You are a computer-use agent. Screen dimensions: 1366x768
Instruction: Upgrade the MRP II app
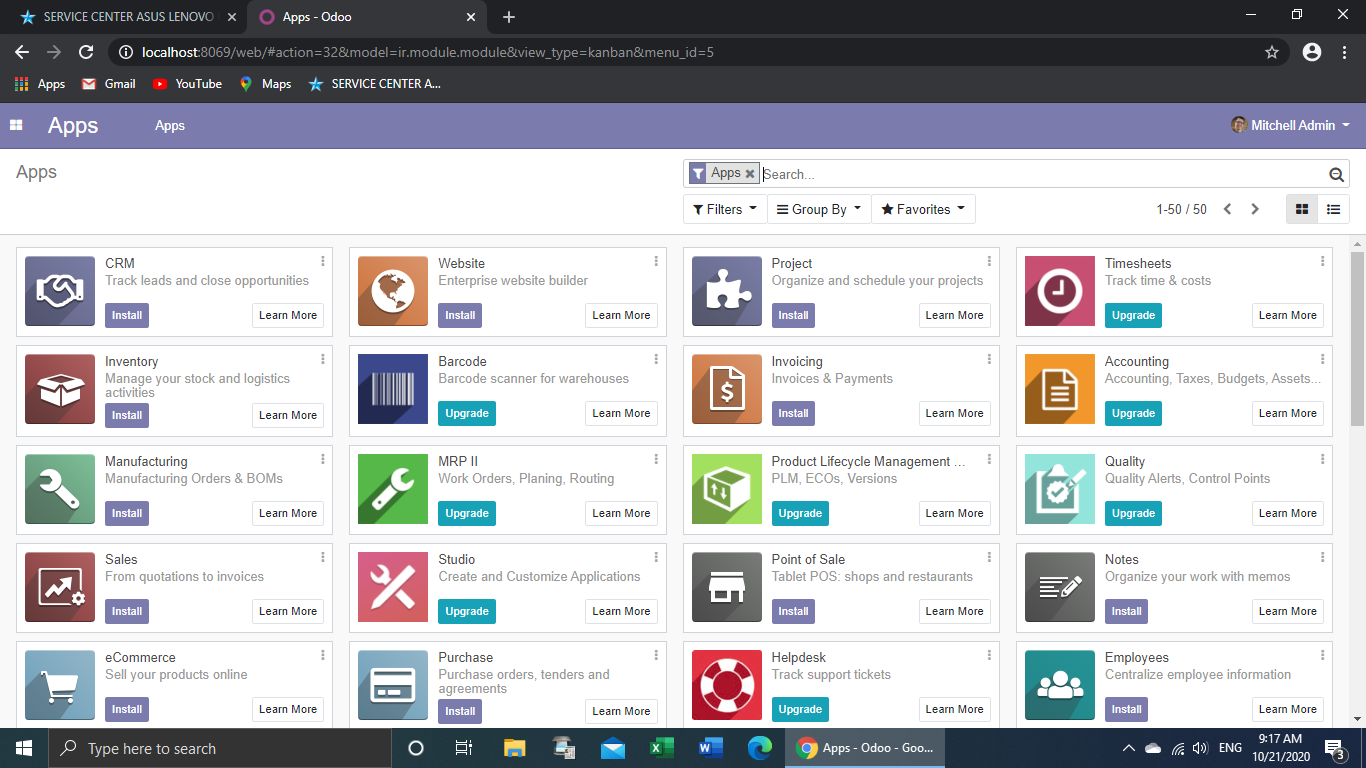(467, 513)
